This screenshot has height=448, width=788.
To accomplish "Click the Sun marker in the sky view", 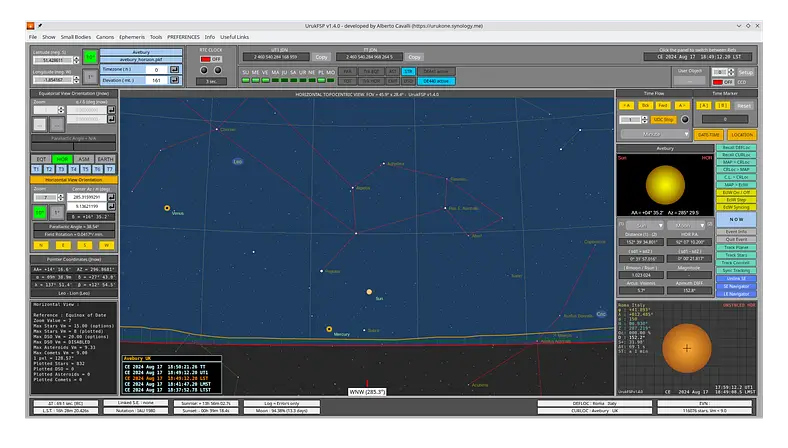I will (x=369, y=292).
